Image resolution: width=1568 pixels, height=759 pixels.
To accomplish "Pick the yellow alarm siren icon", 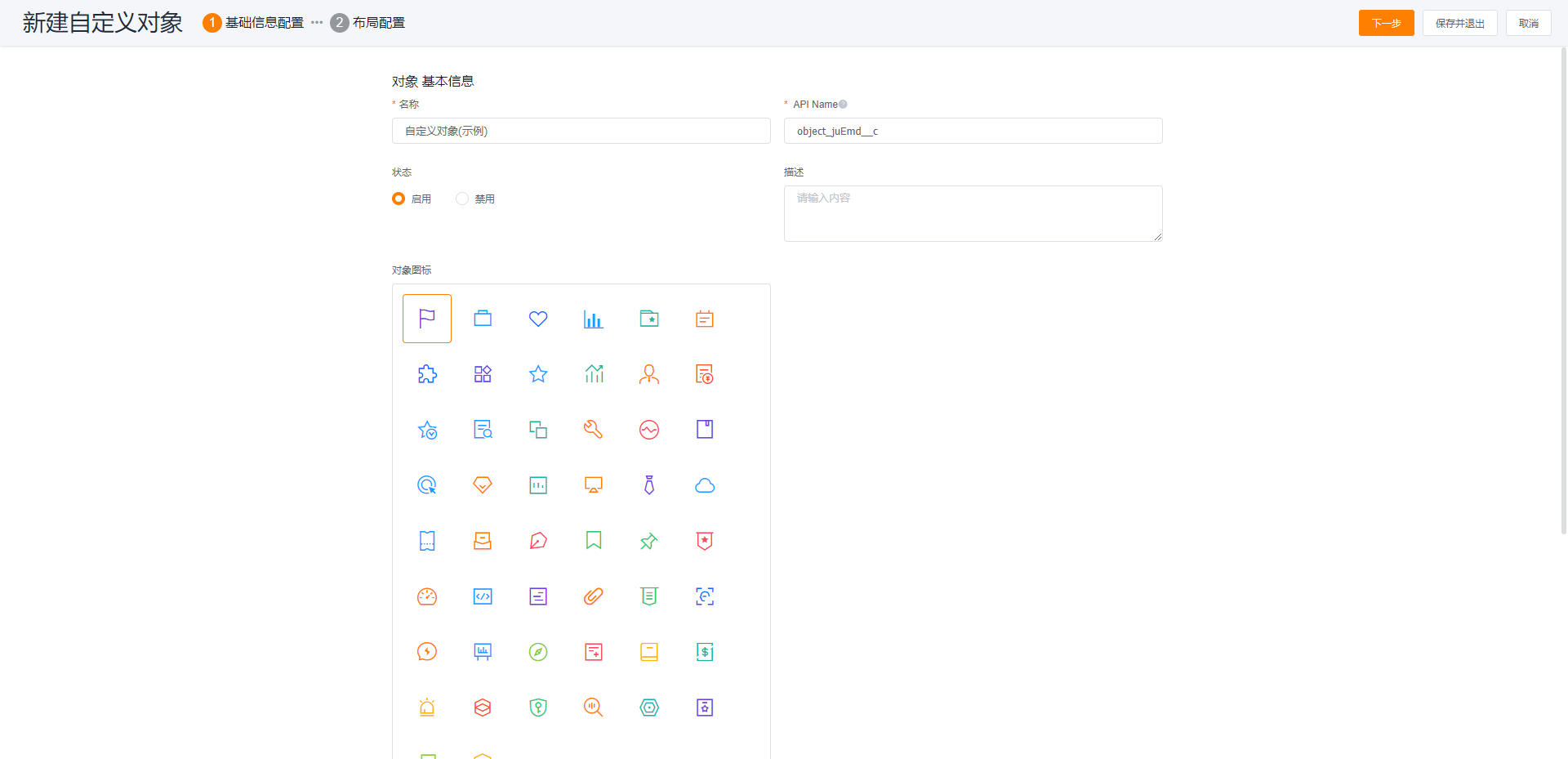I will point(427,708).
